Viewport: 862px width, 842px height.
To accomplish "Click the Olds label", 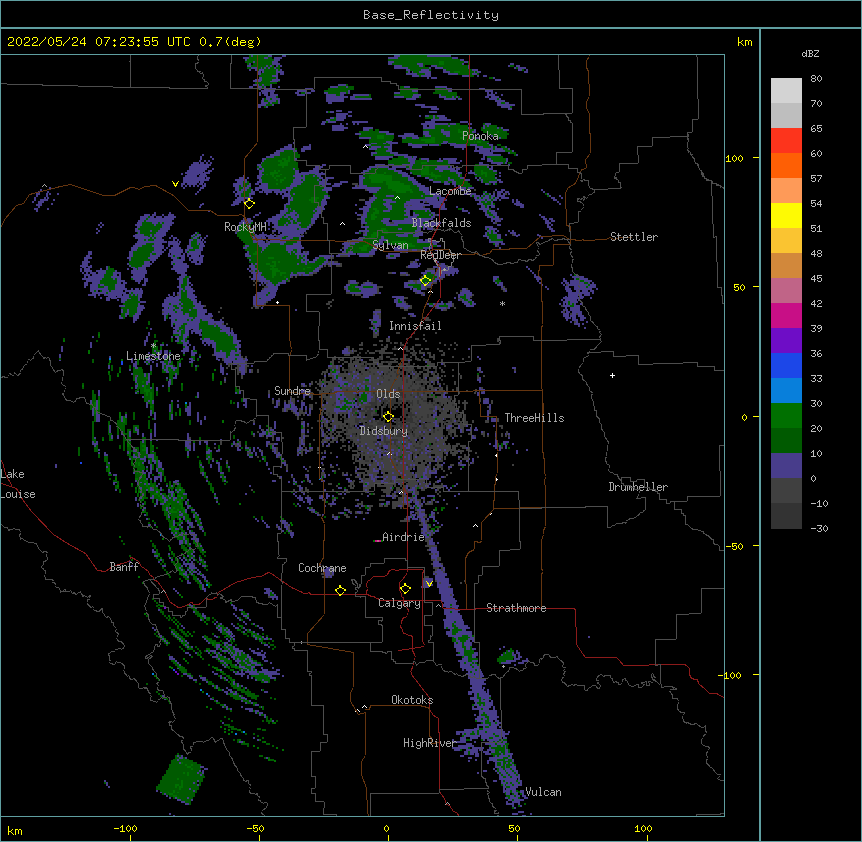I will point(388,394).
